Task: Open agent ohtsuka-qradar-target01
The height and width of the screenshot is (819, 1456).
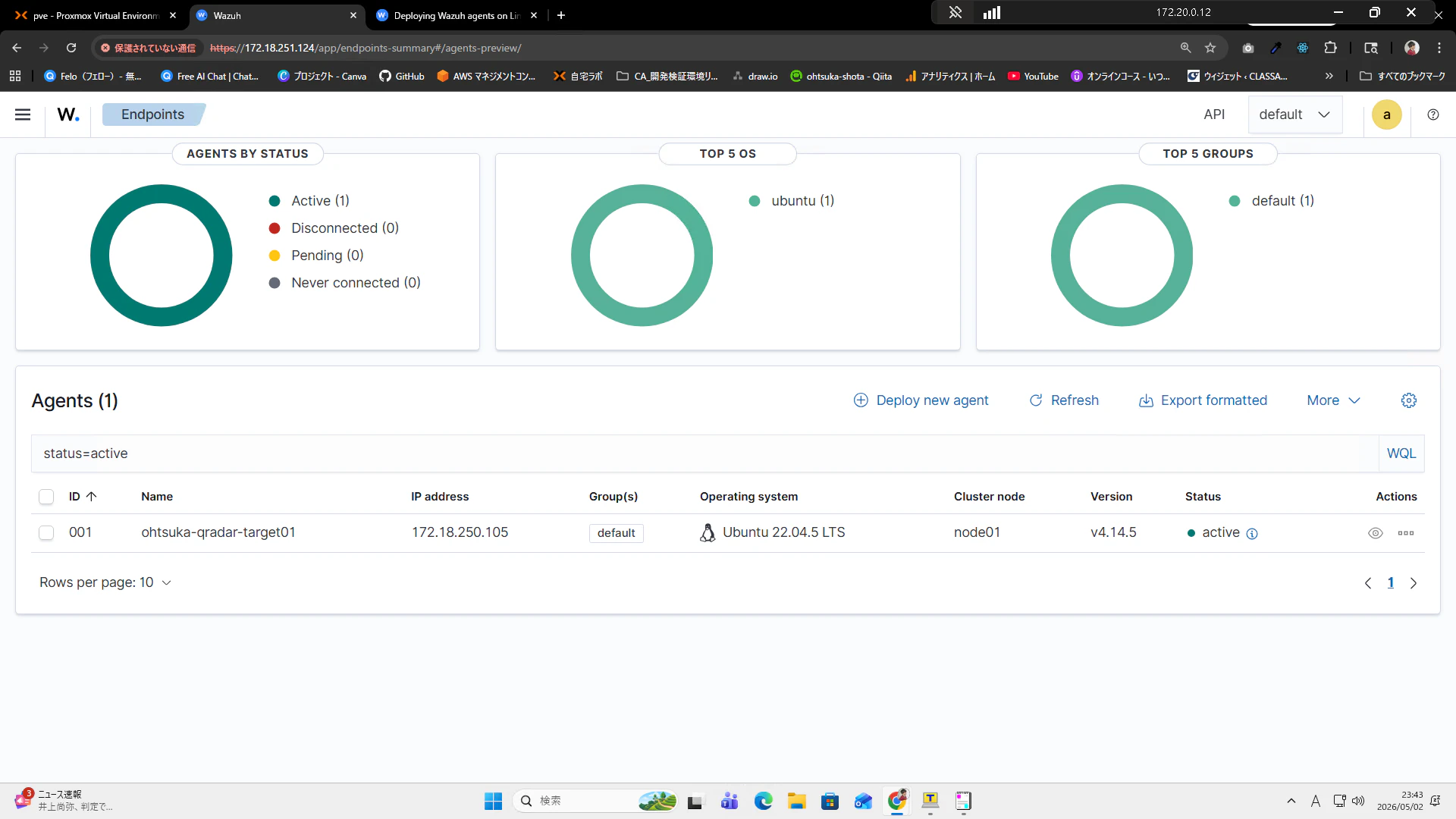Action: coord(218,532)
